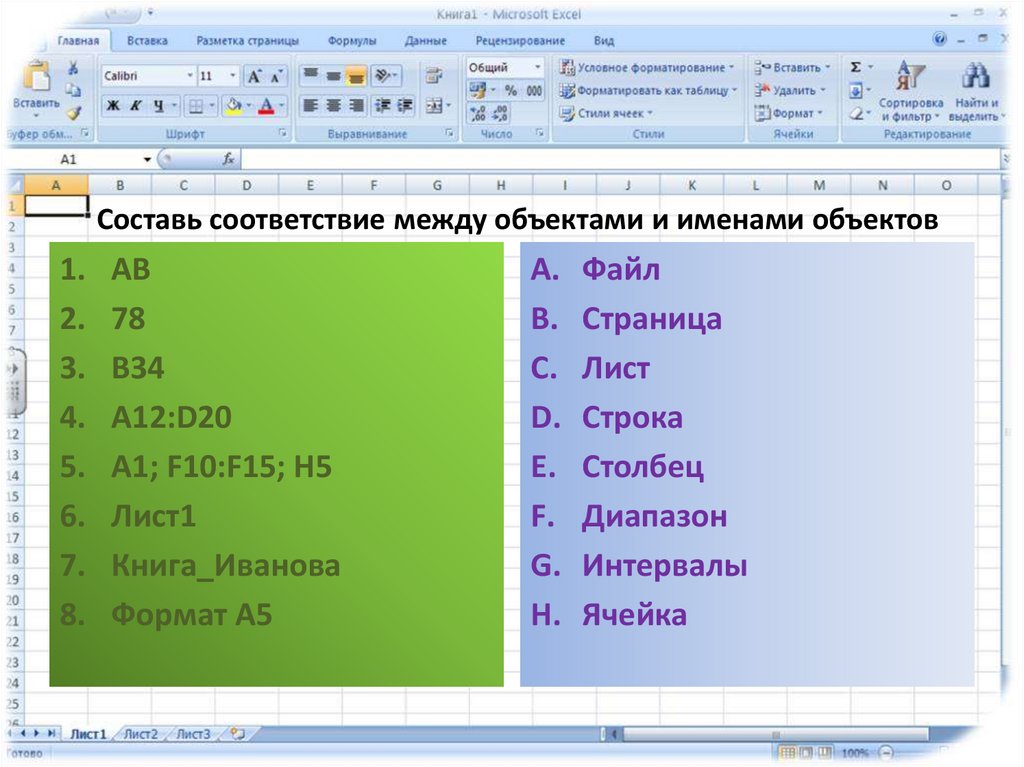Open the Шрифт group dialog launcher
This screenshot has width=1024, height=767.
point(283,133)
